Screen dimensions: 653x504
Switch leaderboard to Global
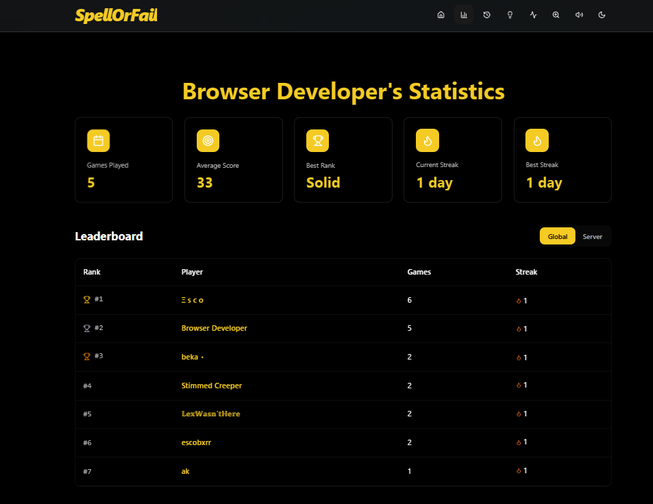point(557,236)
